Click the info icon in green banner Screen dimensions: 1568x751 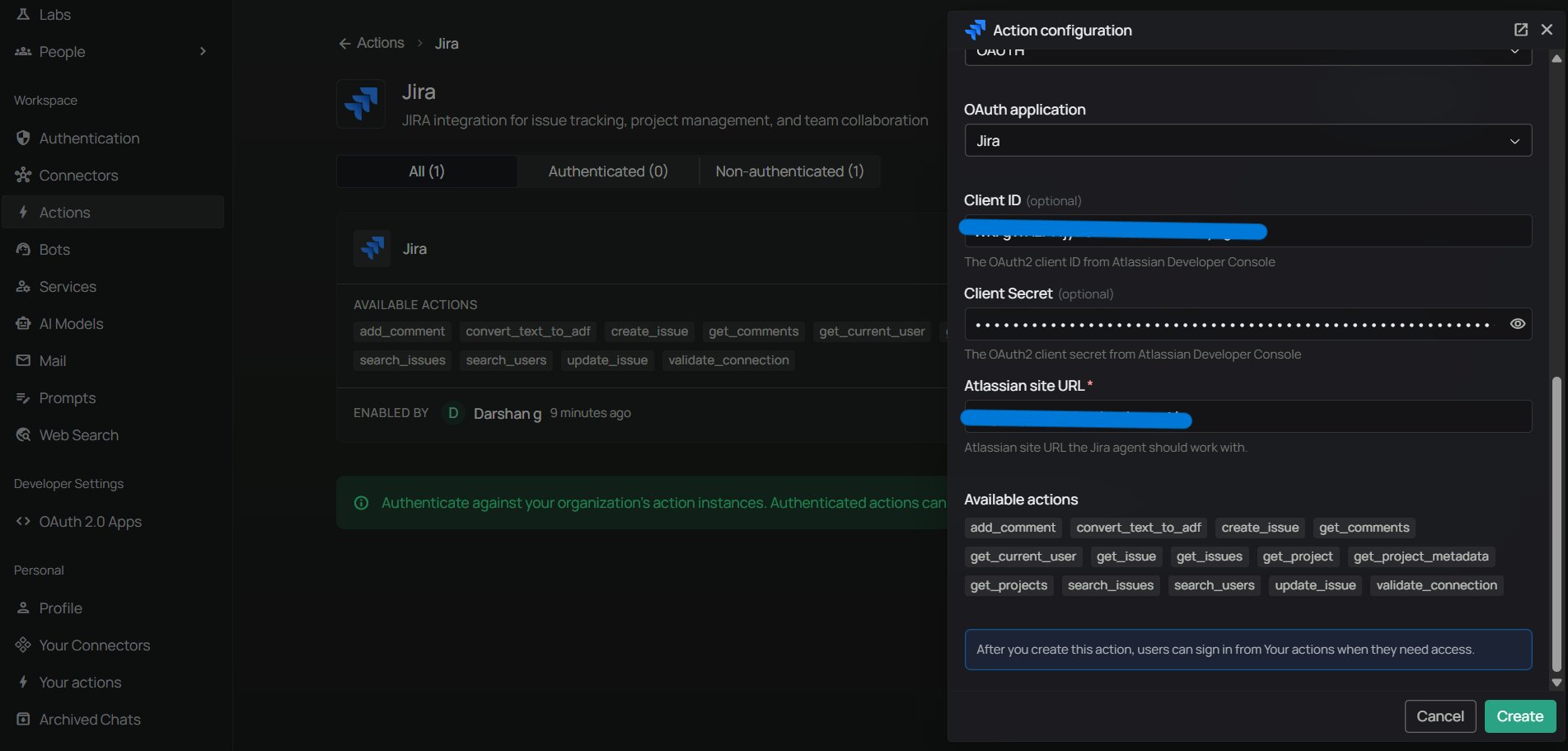(x=361, y=503)
